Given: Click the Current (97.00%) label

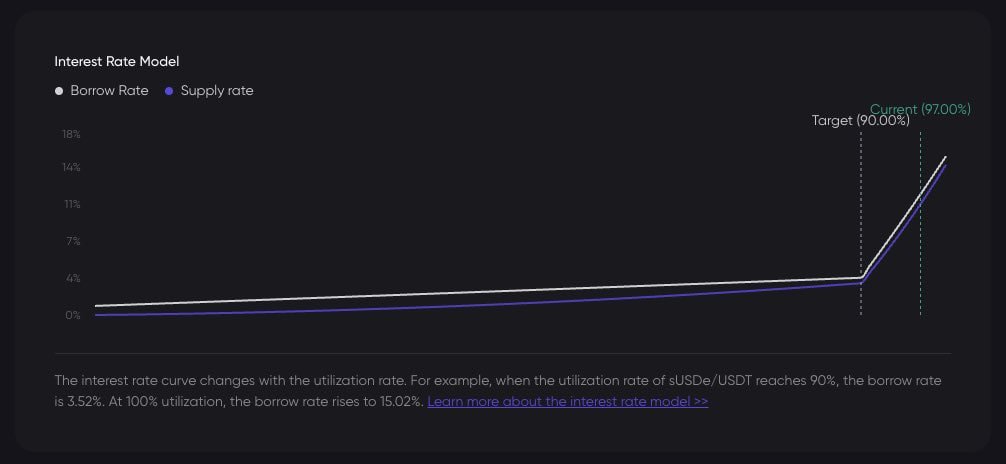Looking at the screenshot, I should point(920,109).
